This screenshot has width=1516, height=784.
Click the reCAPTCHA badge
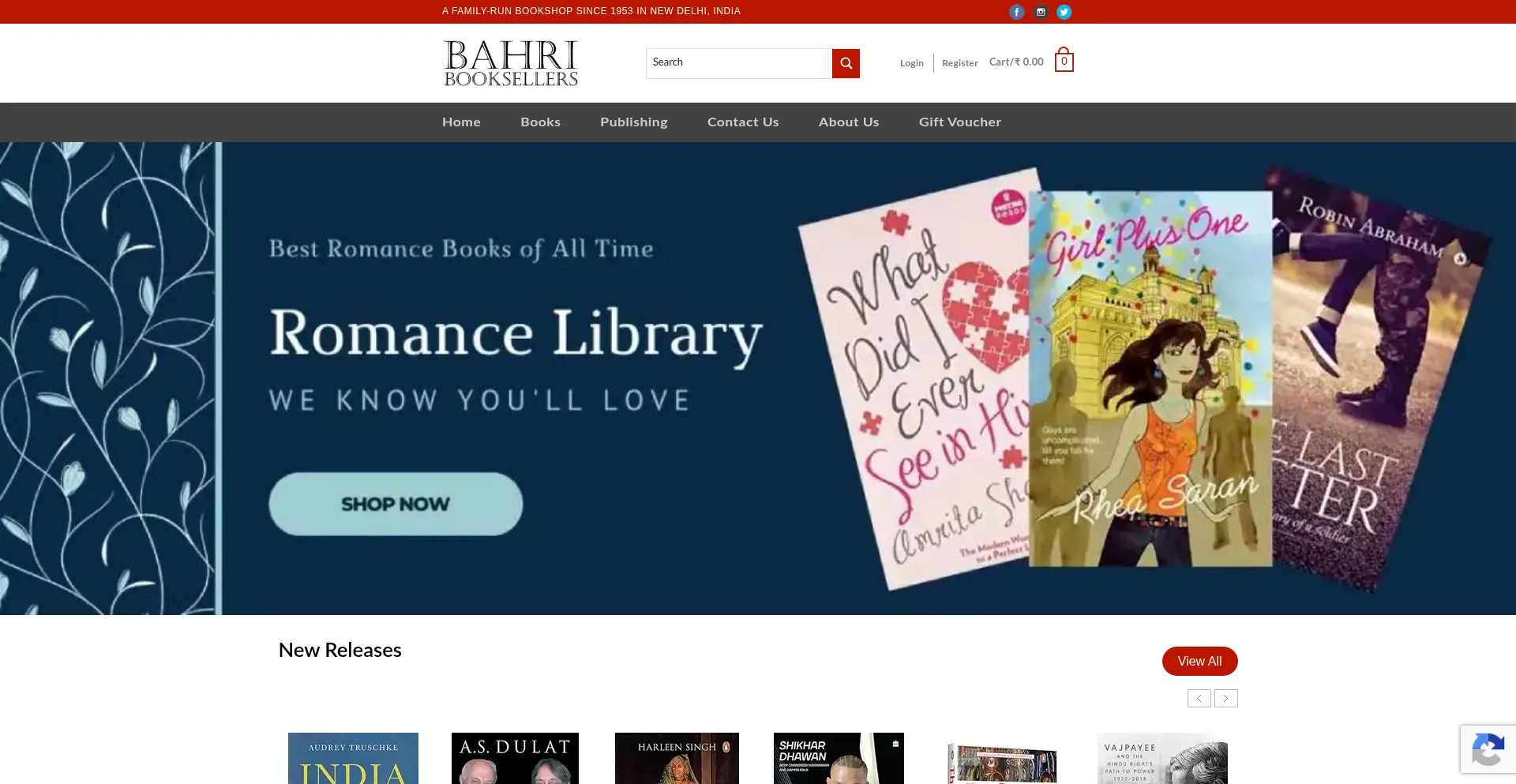(1488, 749)
